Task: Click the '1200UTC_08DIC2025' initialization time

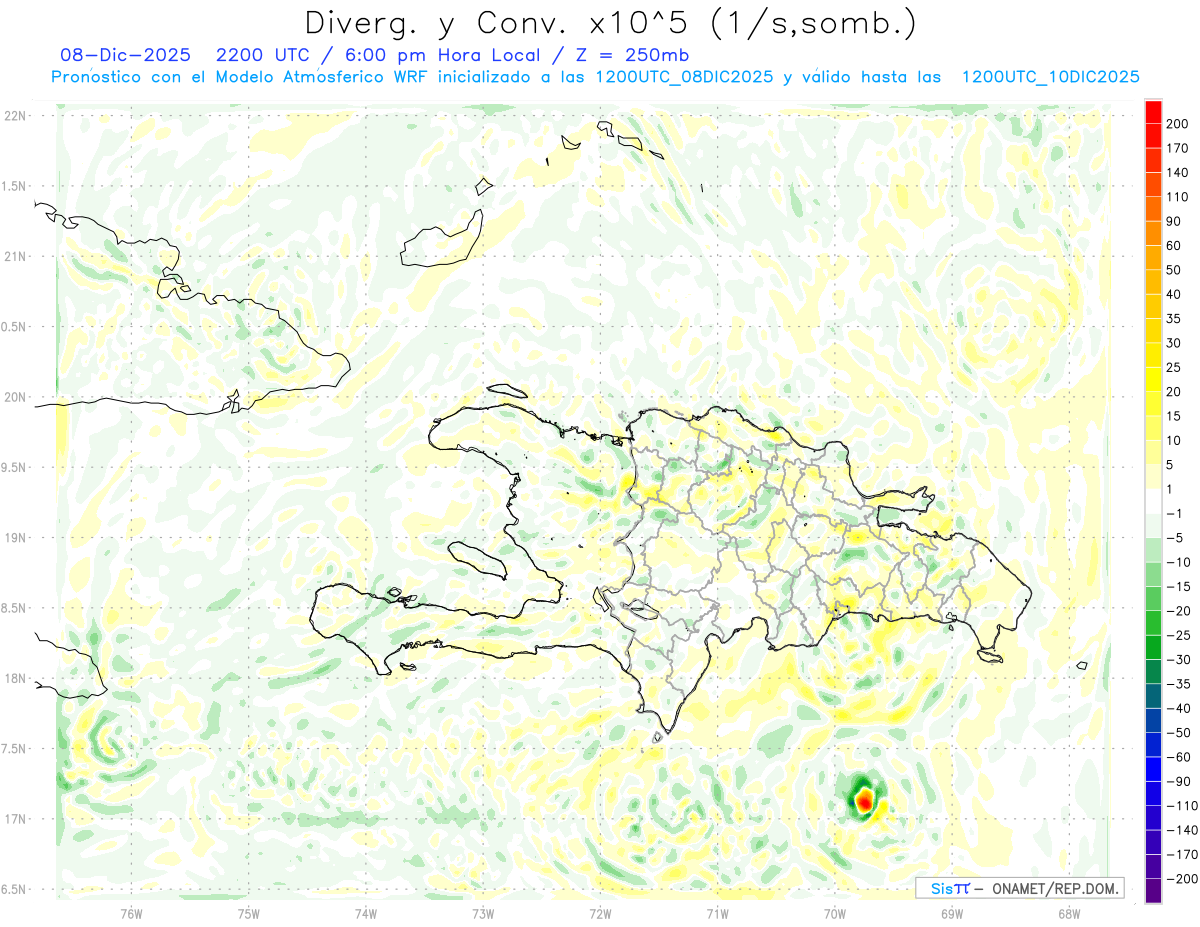Action: pos(683,77)
